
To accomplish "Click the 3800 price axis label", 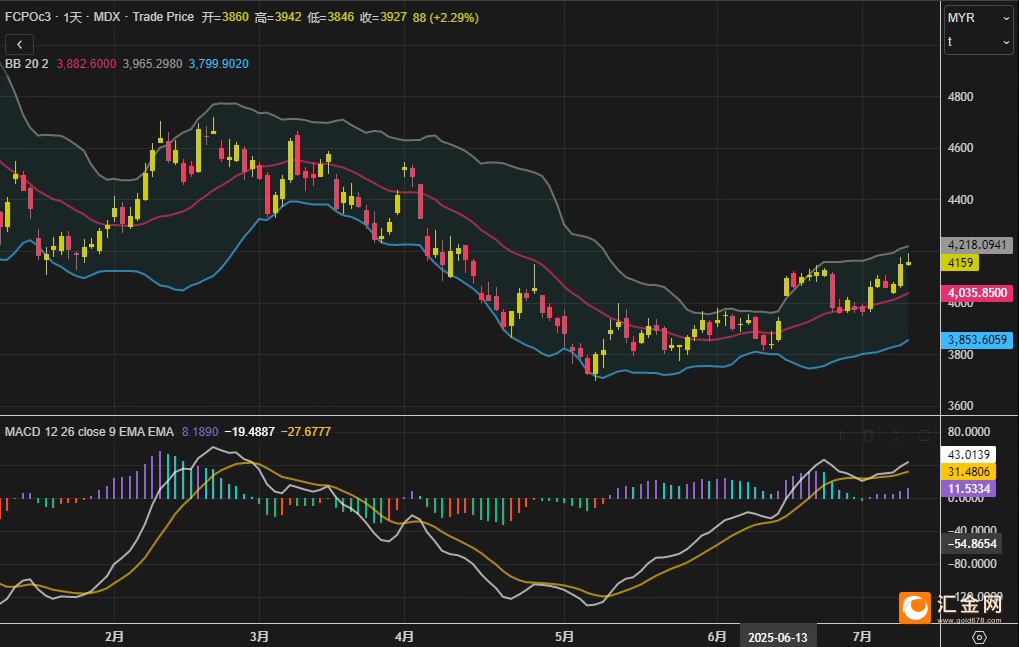I will 961,355.
